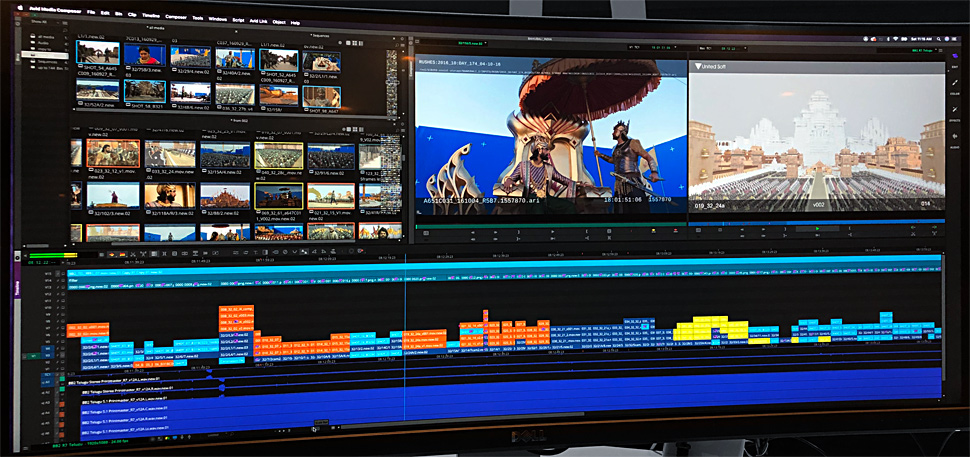Select the V14 track selector
This screenshot has width=970, height=457.
[x=48, y=280]
